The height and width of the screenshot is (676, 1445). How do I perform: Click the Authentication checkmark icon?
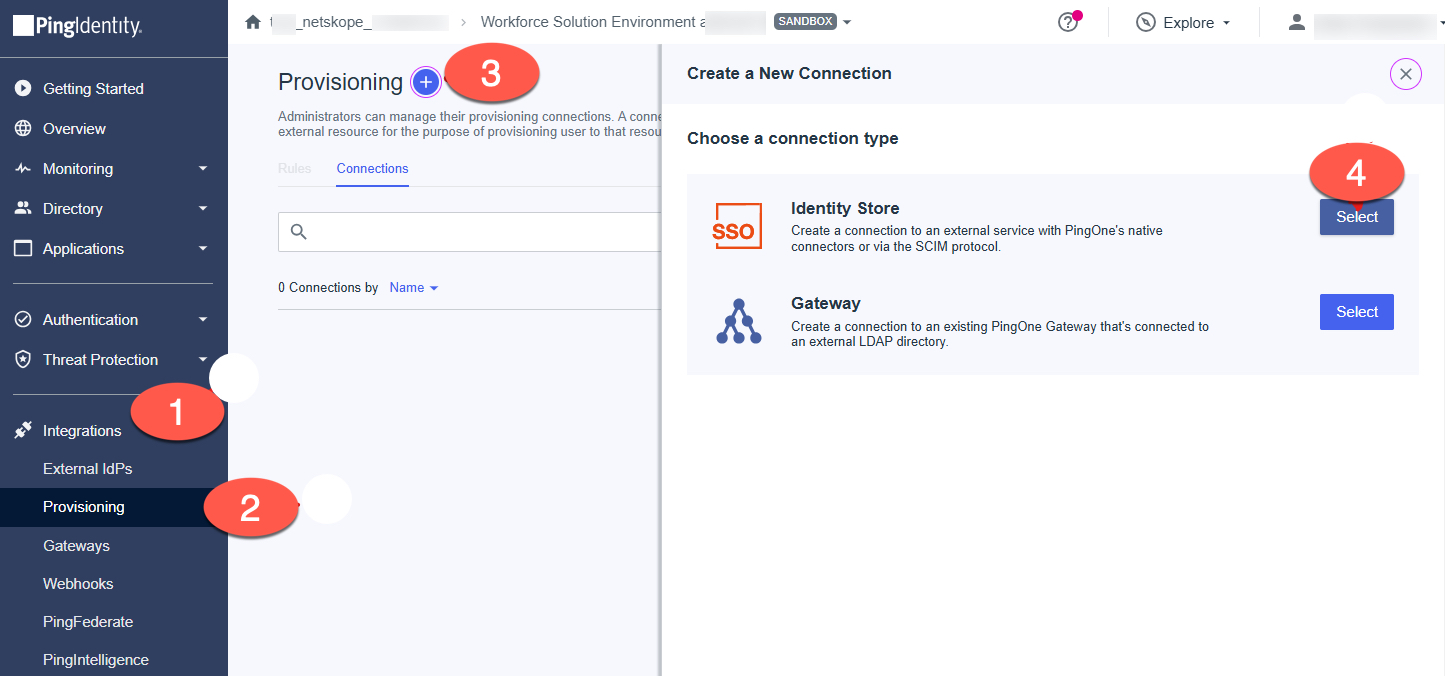[x=23, y=320]
